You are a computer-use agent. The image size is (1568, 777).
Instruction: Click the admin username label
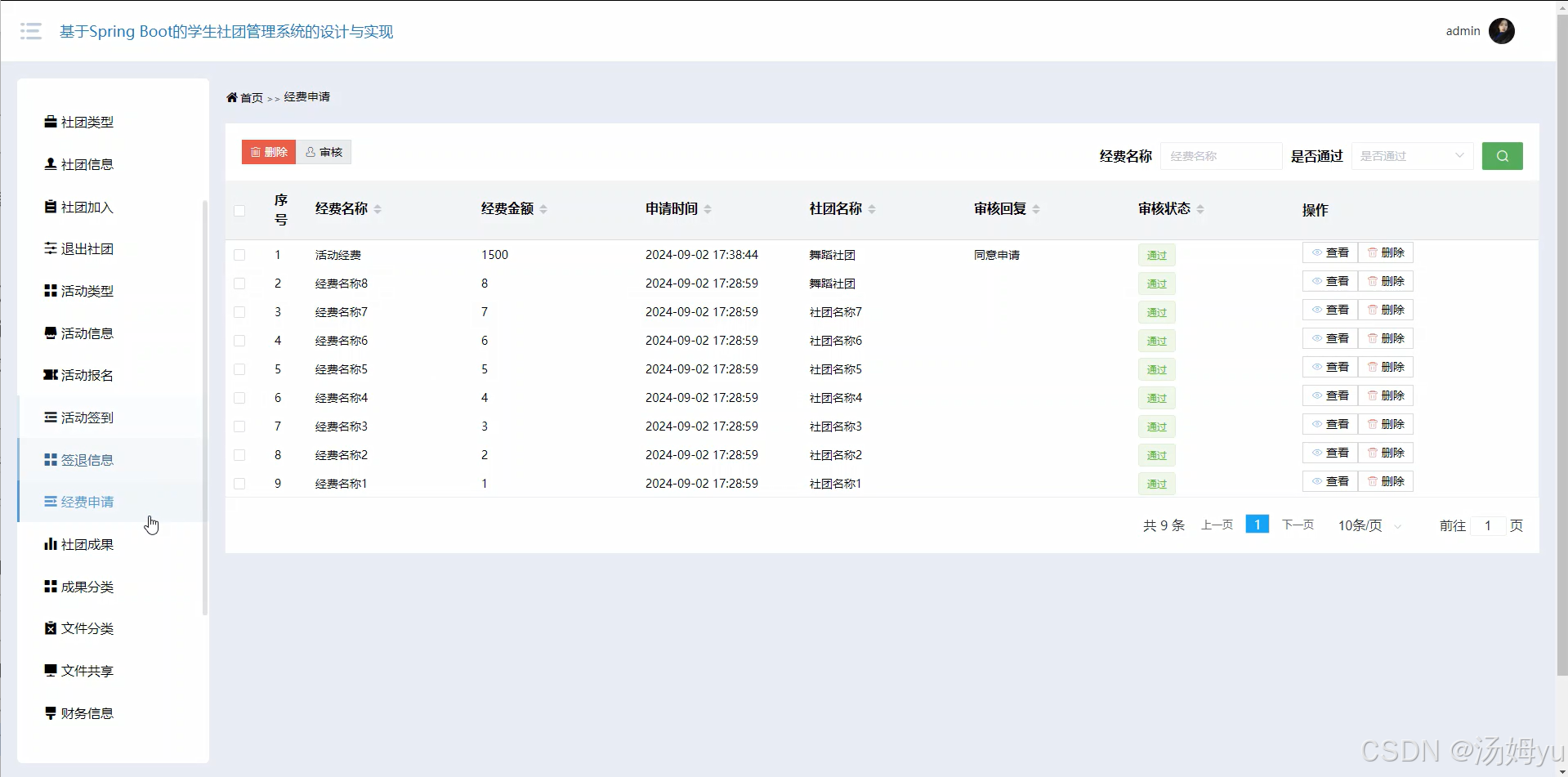click(x=1463, y=31)
